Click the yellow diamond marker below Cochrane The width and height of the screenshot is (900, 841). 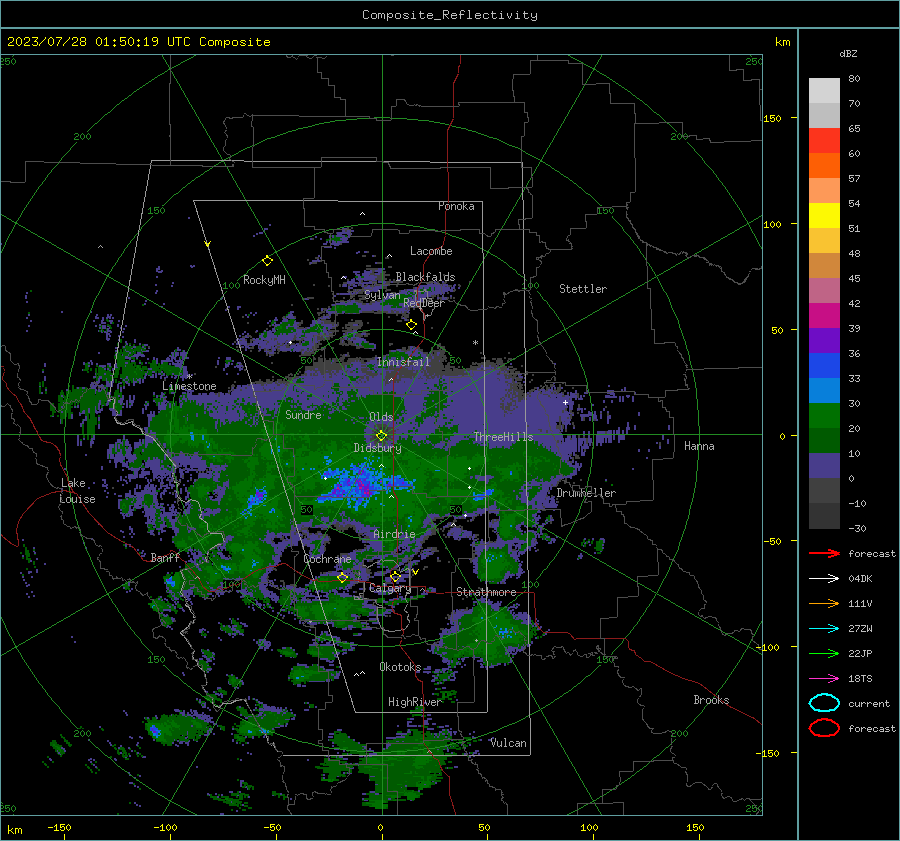(x=342, y=578)
